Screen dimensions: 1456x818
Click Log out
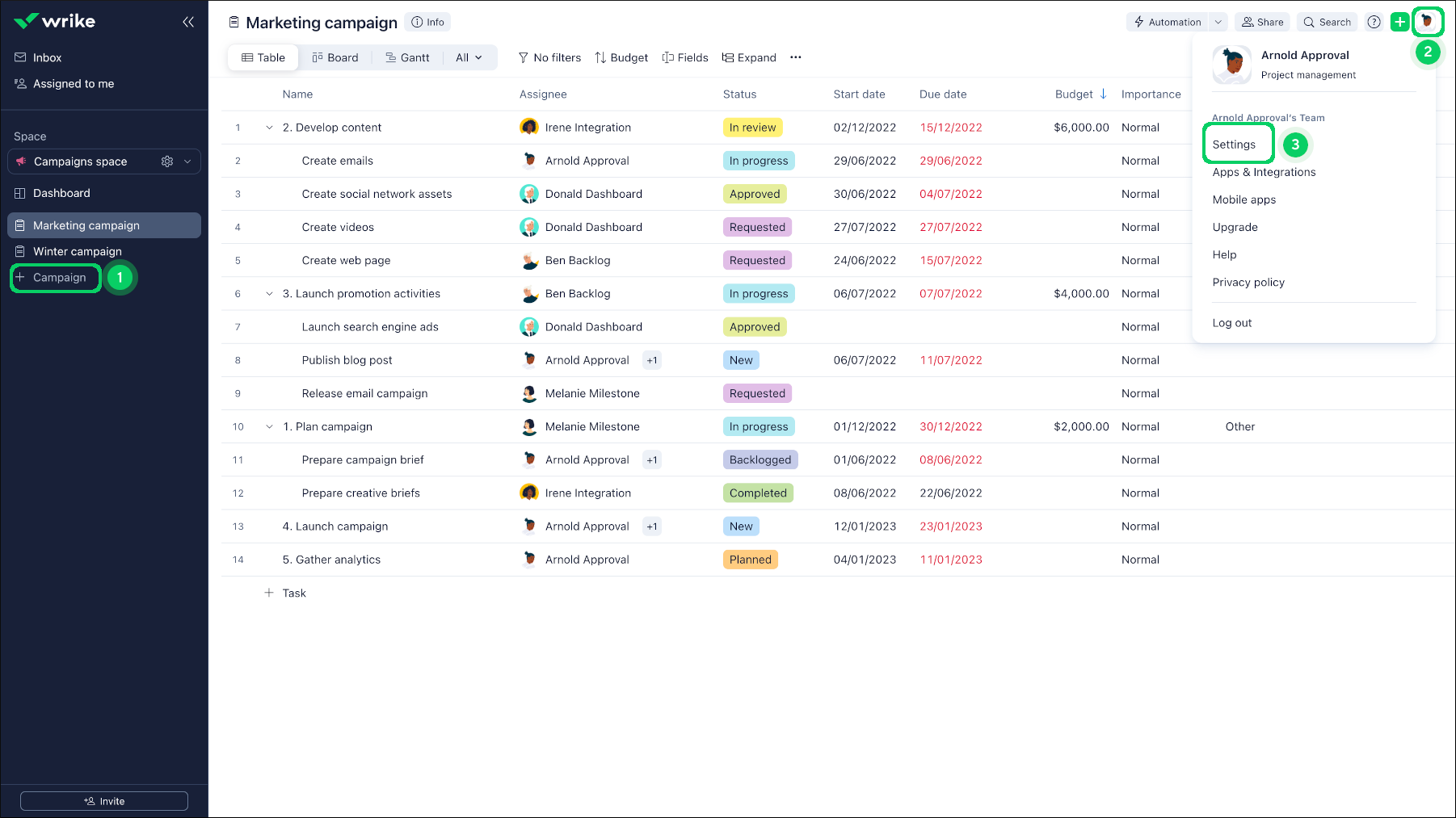click(1231, 323)
